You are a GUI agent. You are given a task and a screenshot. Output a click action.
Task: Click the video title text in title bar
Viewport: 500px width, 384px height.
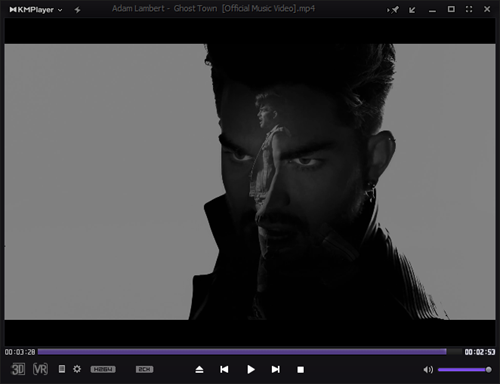pos(213,8)
